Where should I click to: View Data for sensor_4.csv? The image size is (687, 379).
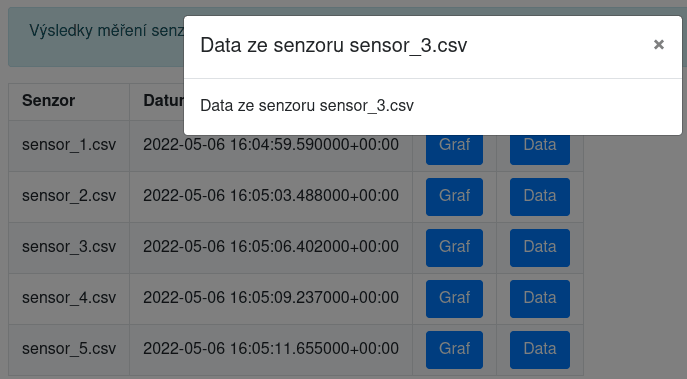pyautogui.click(x=540, y=299)
